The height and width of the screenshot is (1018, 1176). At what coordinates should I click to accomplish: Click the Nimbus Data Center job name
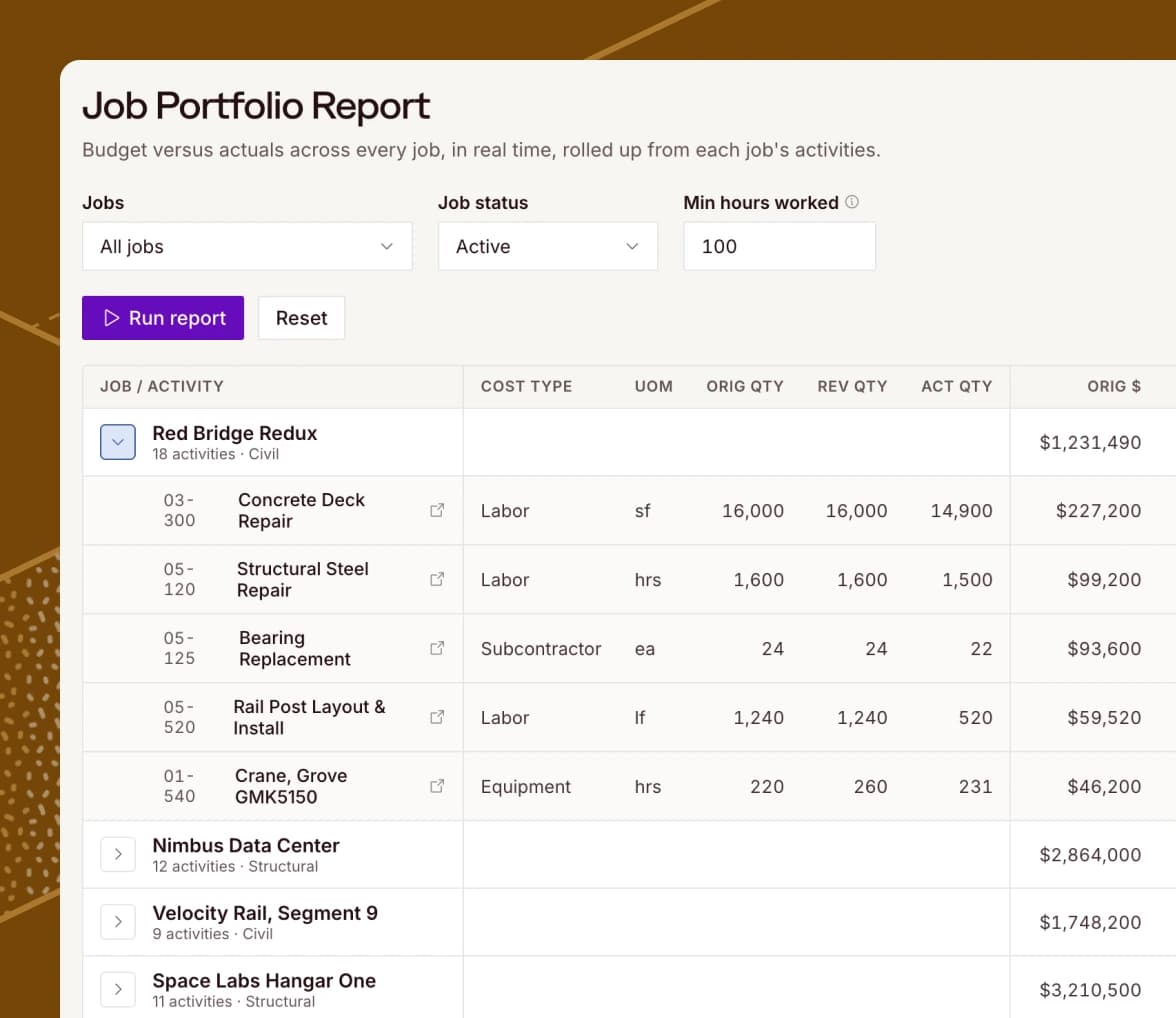click(246, 845)
